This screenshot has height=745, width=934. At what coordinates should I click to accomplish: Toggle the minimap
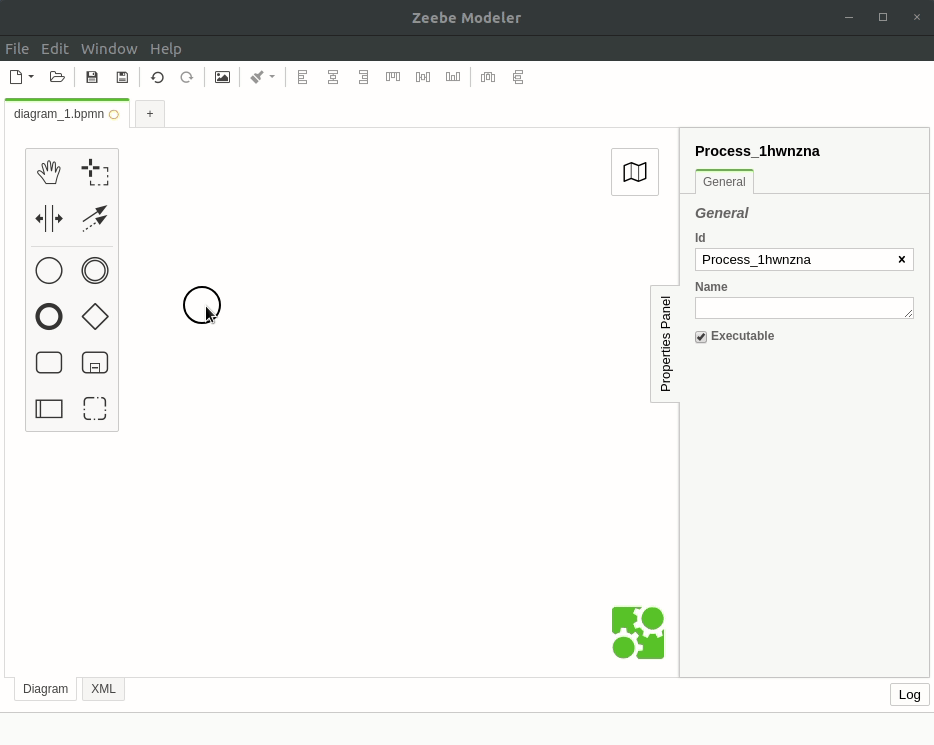pyautogui.click(x=635, y=172)
